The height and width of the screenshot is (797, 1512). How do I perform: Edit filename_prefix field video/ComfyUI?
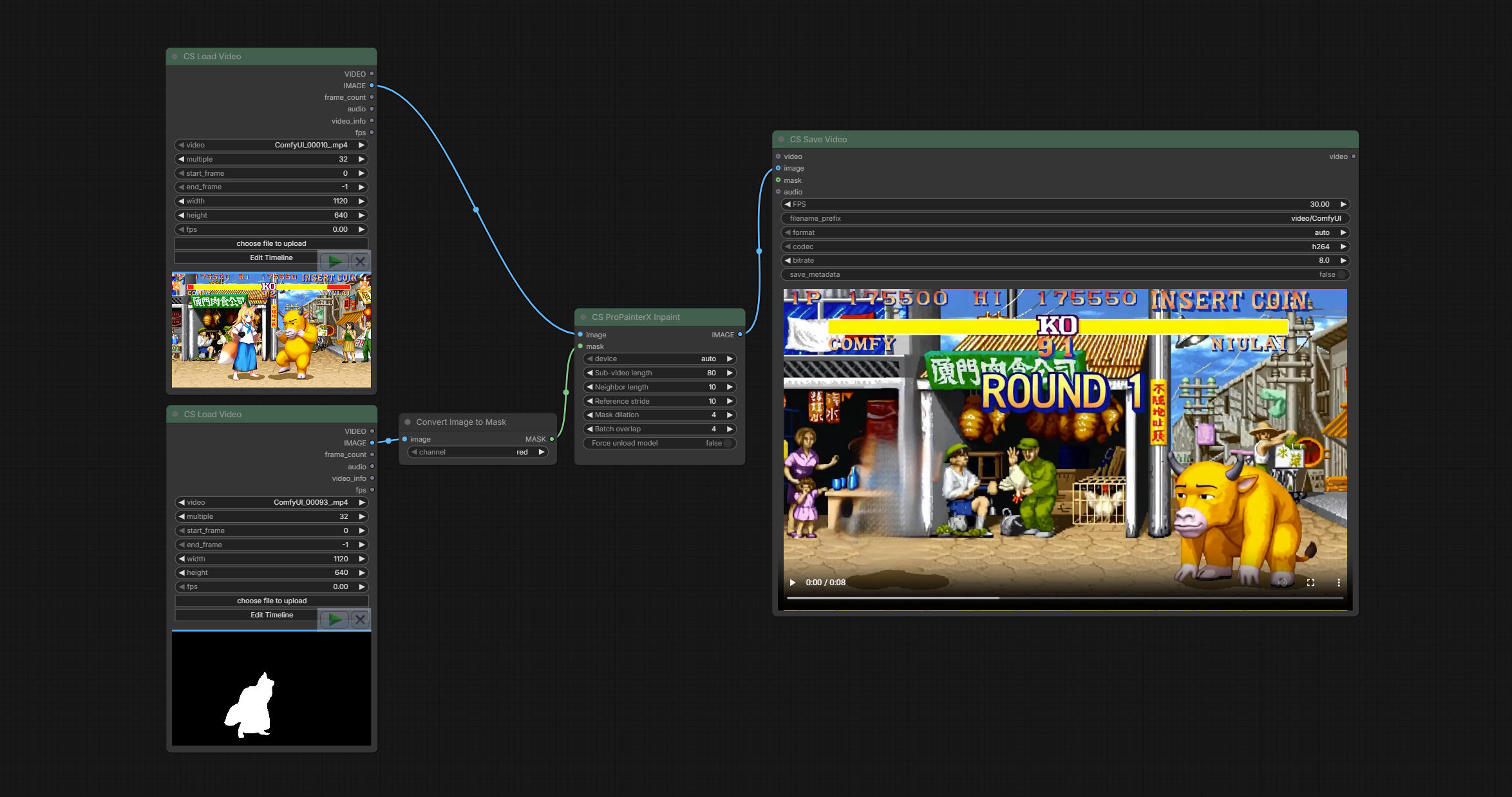pyautogui.click(x=1065, y=218)
